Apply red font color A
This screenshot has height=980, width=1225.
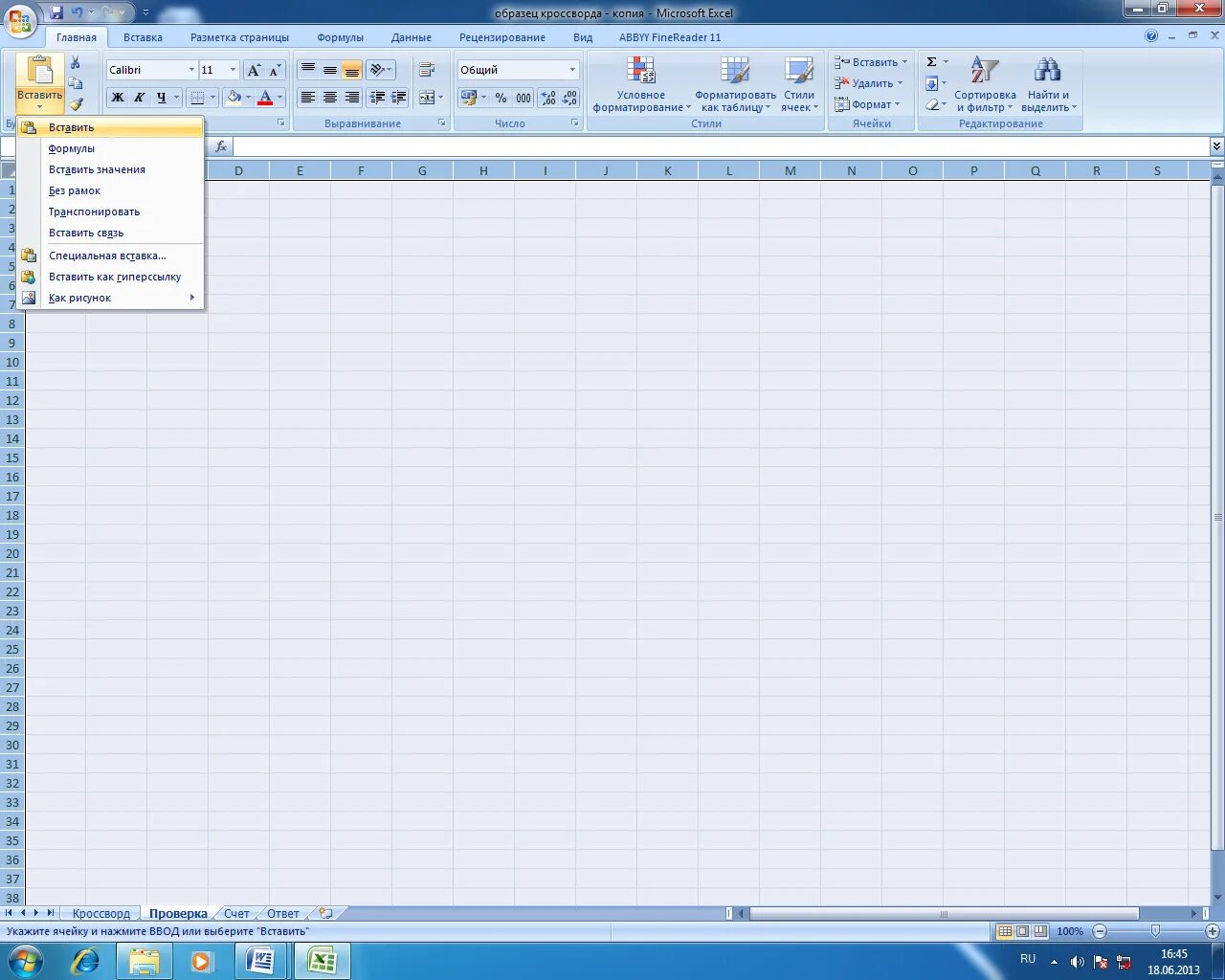[265, 98]
